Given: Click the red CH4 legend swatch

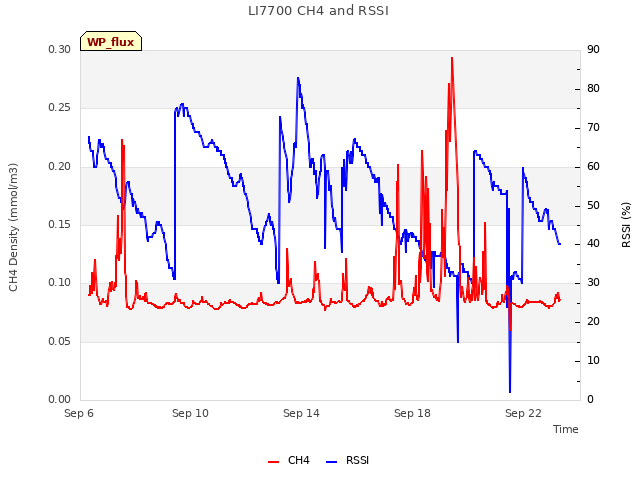Looking at the screenshot, I should tap(273, 462).
